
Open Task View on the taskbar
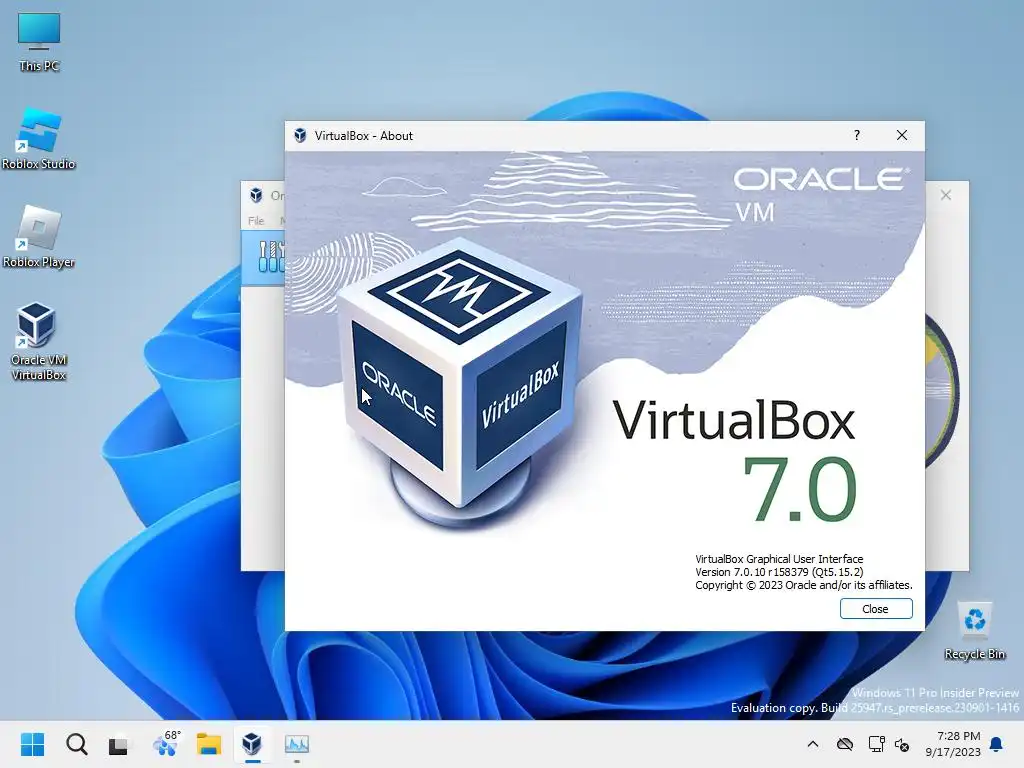118,744
